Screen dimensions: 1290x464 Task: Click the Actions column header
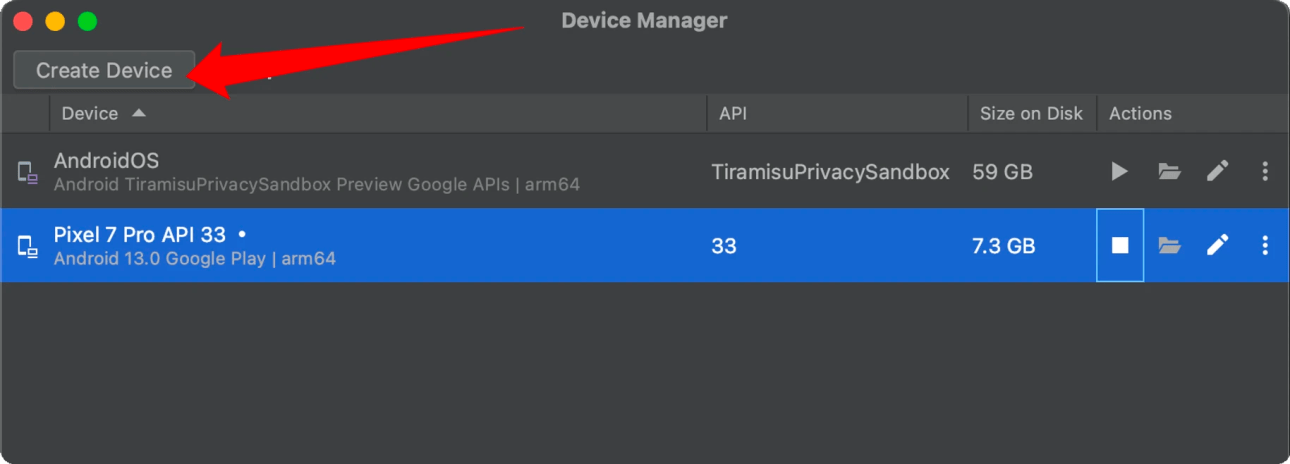point(1140,114)
